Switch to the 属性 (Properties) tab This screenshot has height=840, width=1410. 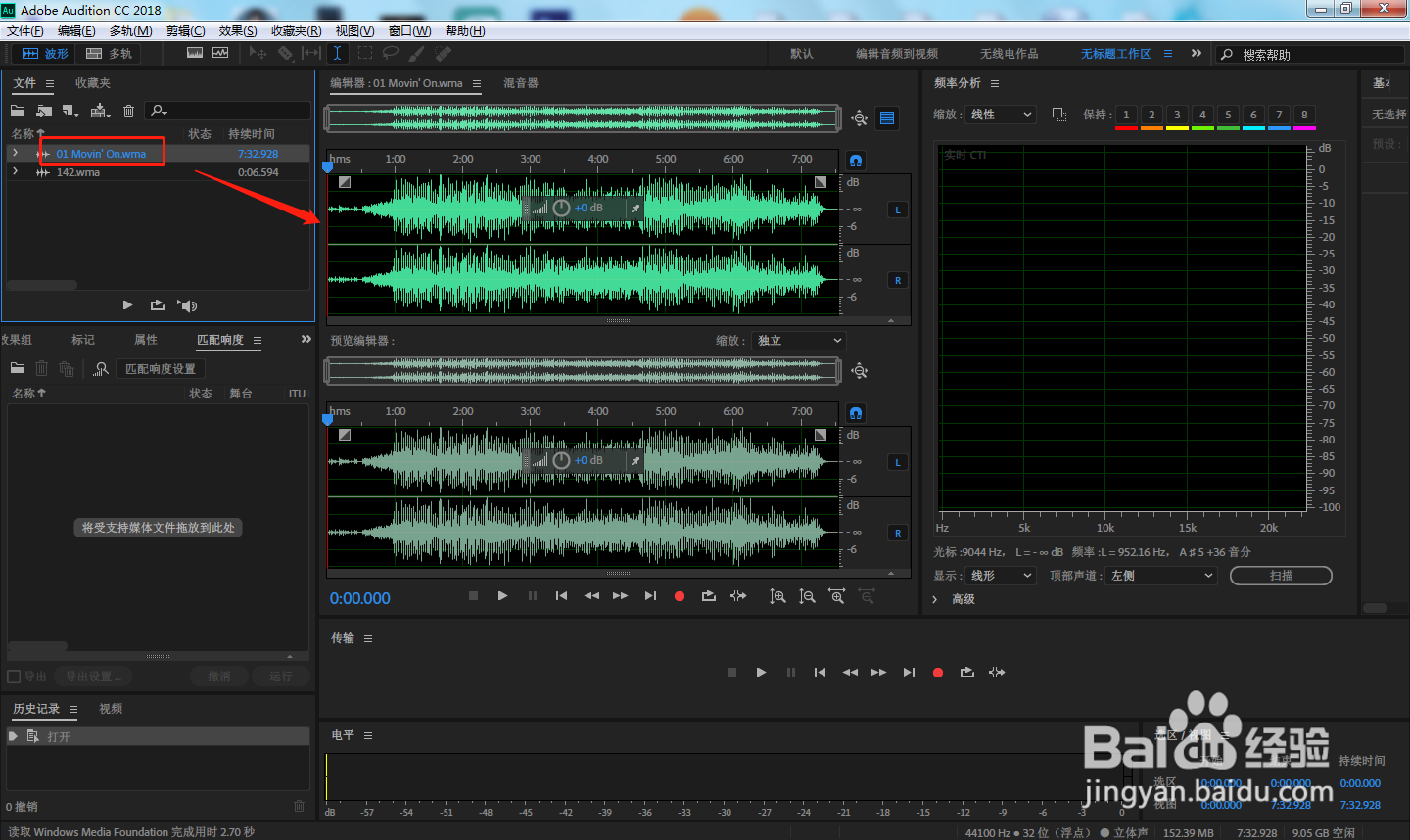pos(146,340)
